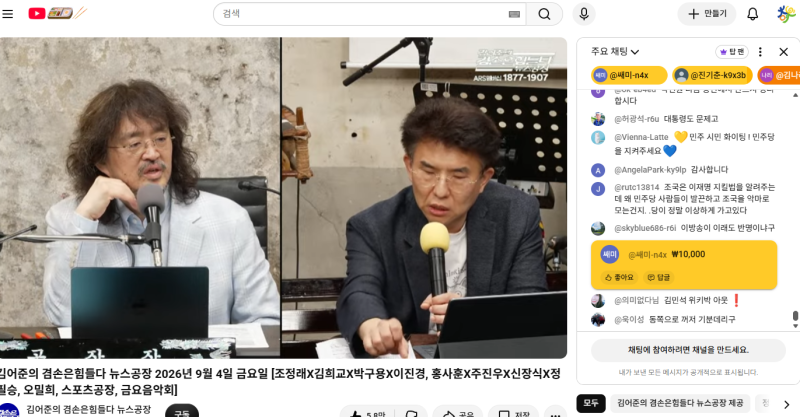
Task: Select the 모두 filter chip
Action: (591, 403)
